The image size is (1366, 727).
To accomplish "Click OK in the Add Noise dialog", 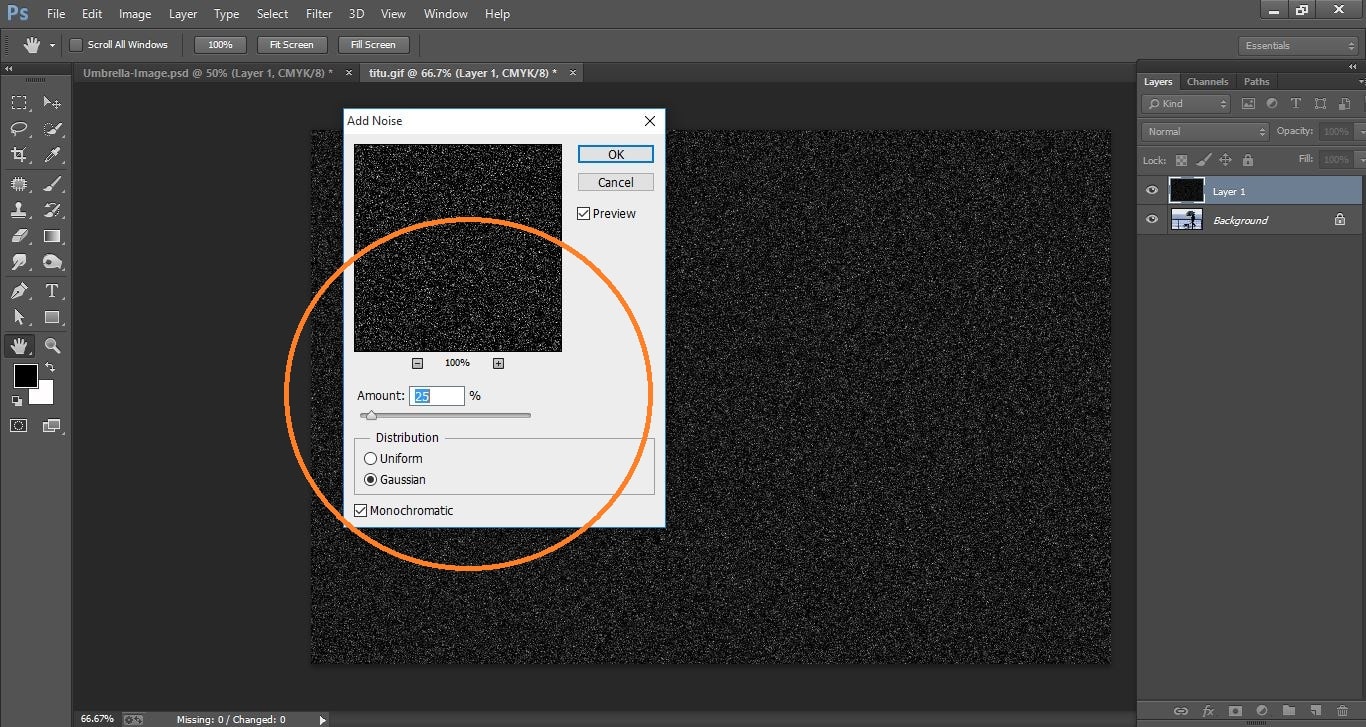I will pyautogui.click(x=615, y=154).
